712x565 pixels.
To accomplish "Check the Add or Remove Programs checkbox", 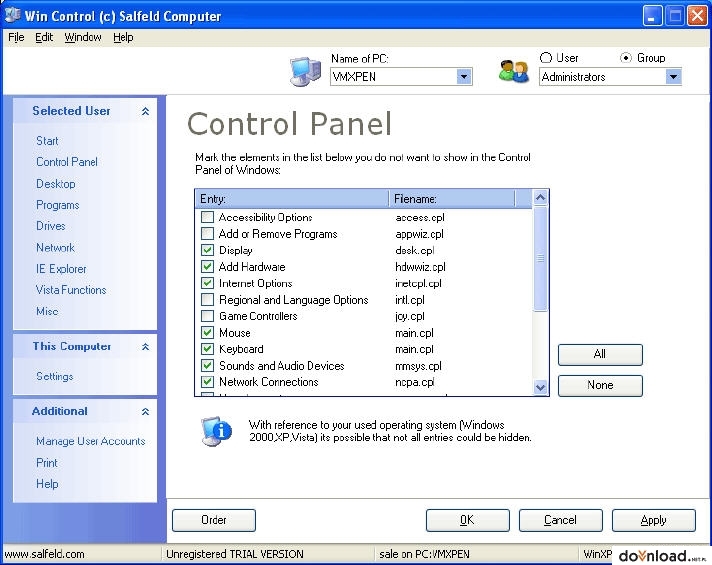I will pos(208,234).
